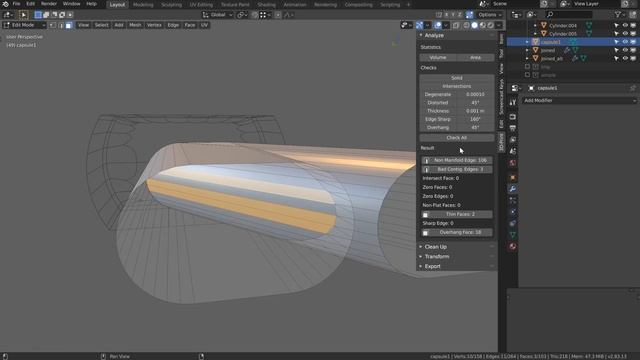
Task: Open Global transform orientation dropdown
Action: point(217,15)
